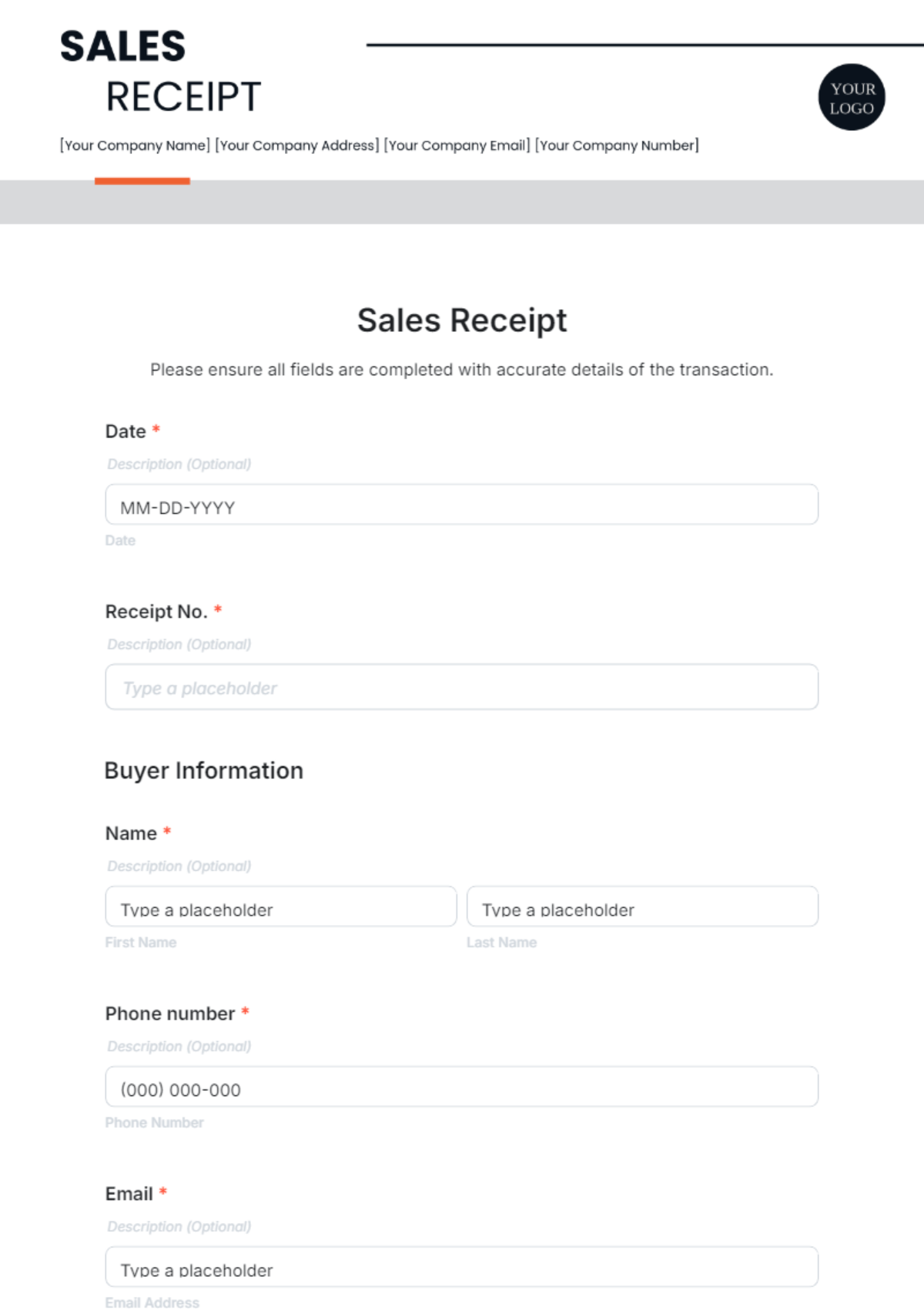Screen dimensions: 924x1310
Task: Select the Name description optional text
Action: click(179, 866)
